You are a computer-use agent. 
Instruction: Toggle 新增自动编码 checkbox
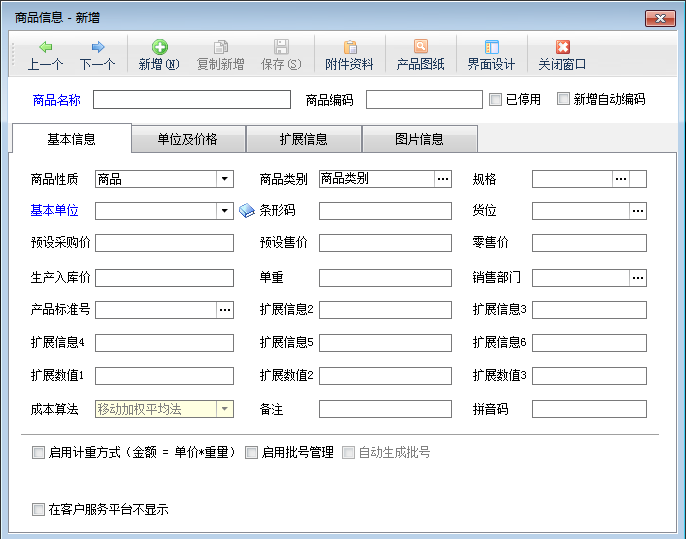564,99
